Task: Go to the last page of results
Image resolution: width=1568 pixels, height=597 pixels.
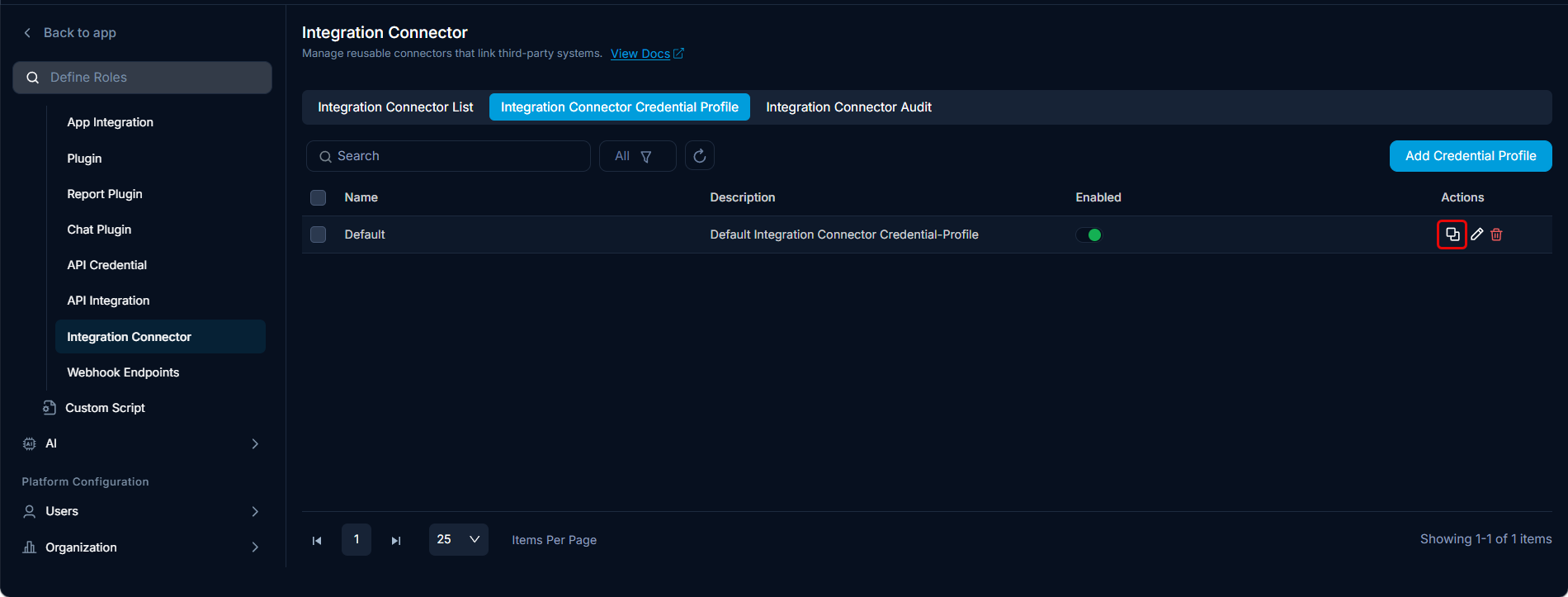Action: point(396,540)
